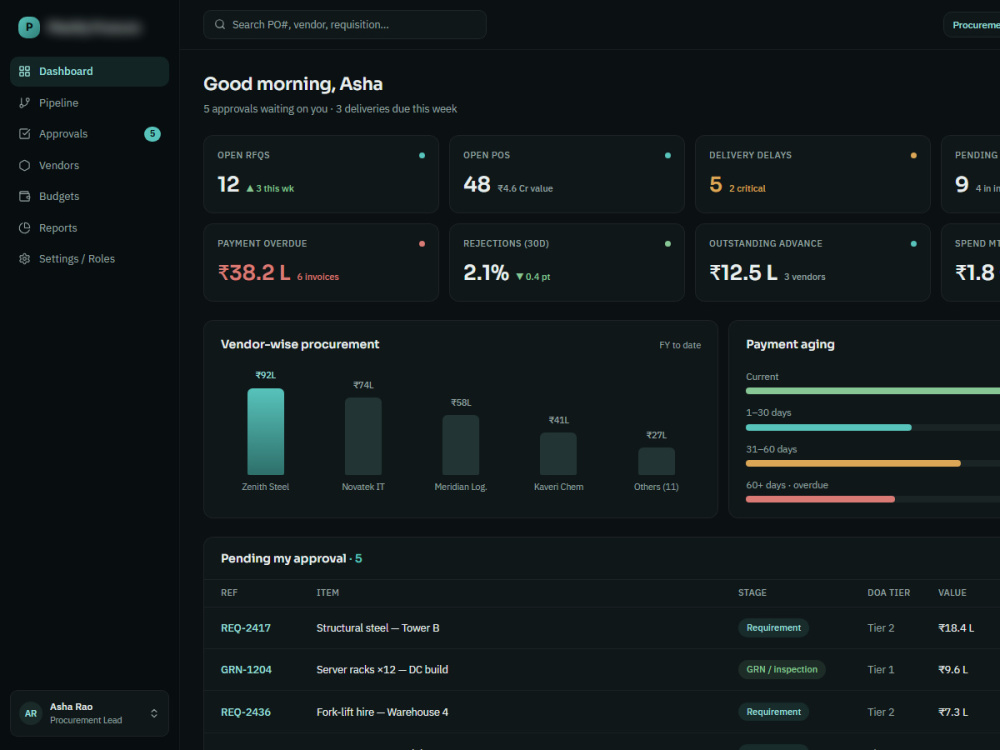
Task: Click Requirement badge in the REQ-2436 row
Action: click(x=774, y=712)
